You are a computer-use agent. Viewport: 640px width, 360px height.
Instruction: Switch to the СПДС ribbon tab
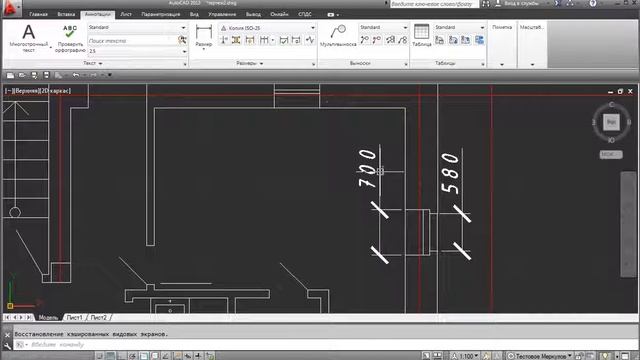pos(305,14)
